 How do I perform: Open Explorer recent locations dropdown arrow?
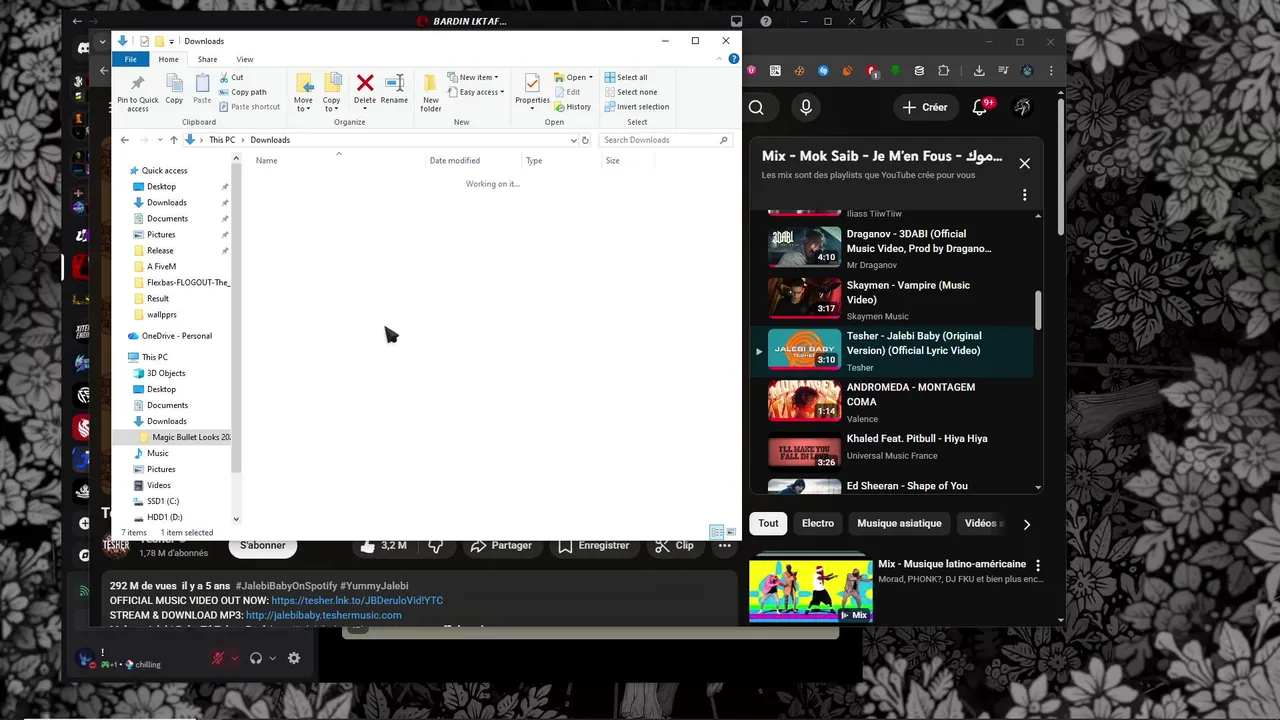pos(159,140)
